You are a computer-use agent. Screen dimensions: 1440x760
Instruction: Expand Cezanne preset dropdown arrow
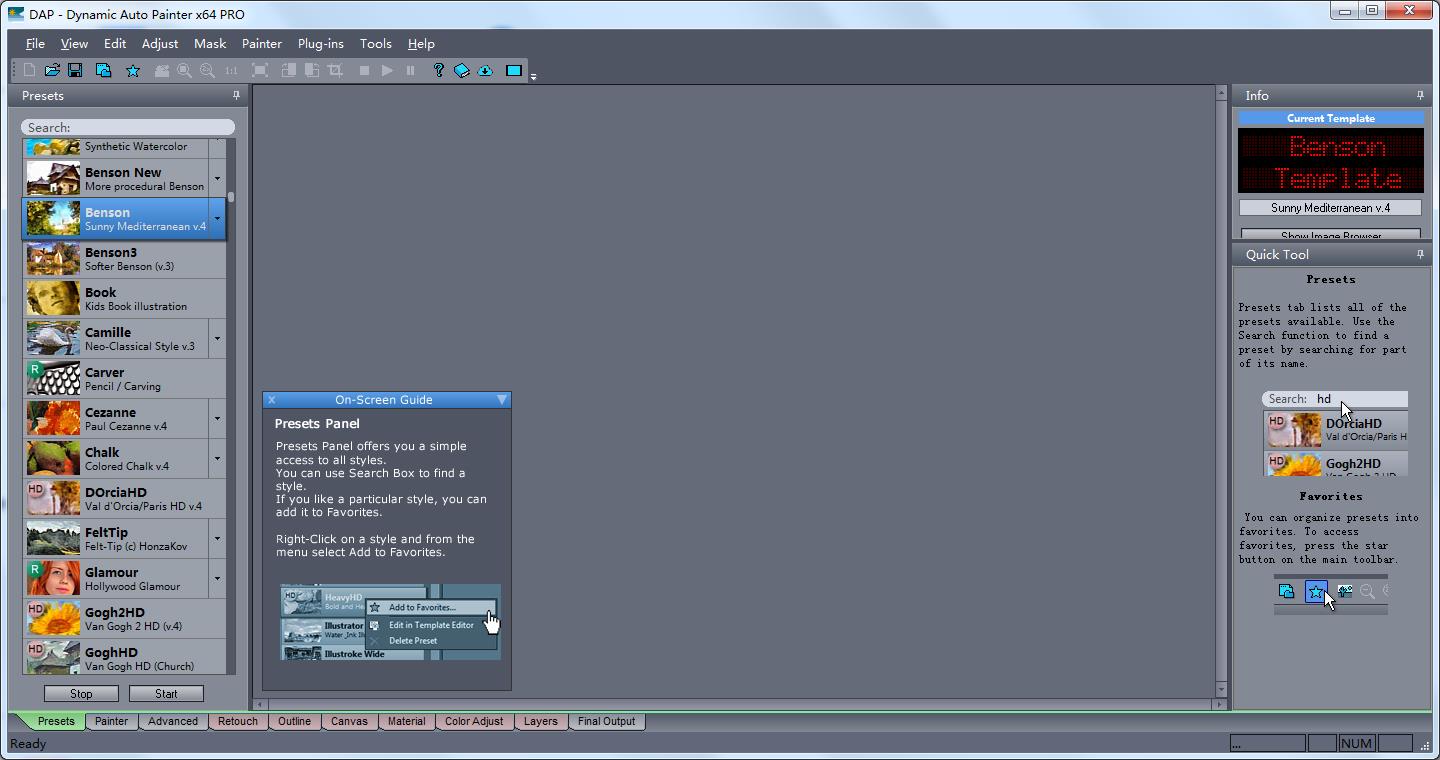click(x=217, y=419)
